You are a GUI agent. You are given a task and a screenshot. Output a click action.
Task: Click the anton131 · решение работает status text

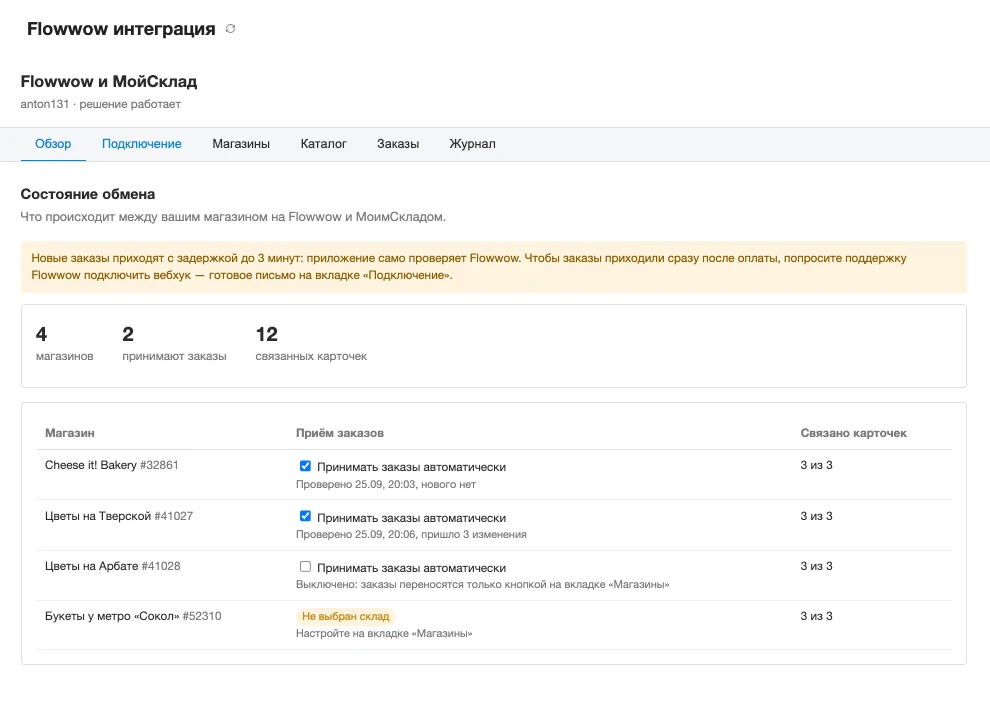tap(100, 104)
